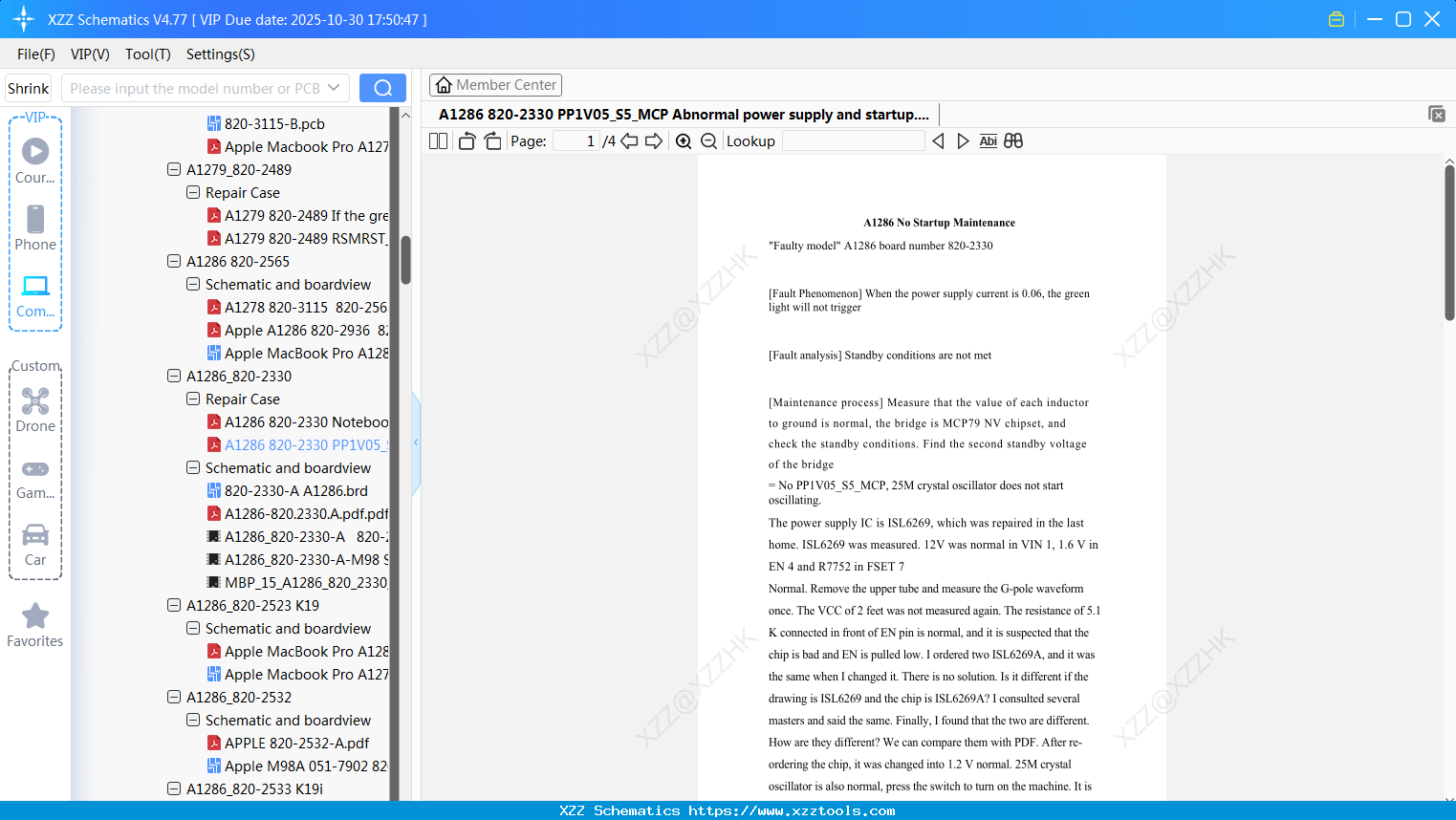Zoom out of the document
1456x820 pixels.
click(x=708, y=141)
